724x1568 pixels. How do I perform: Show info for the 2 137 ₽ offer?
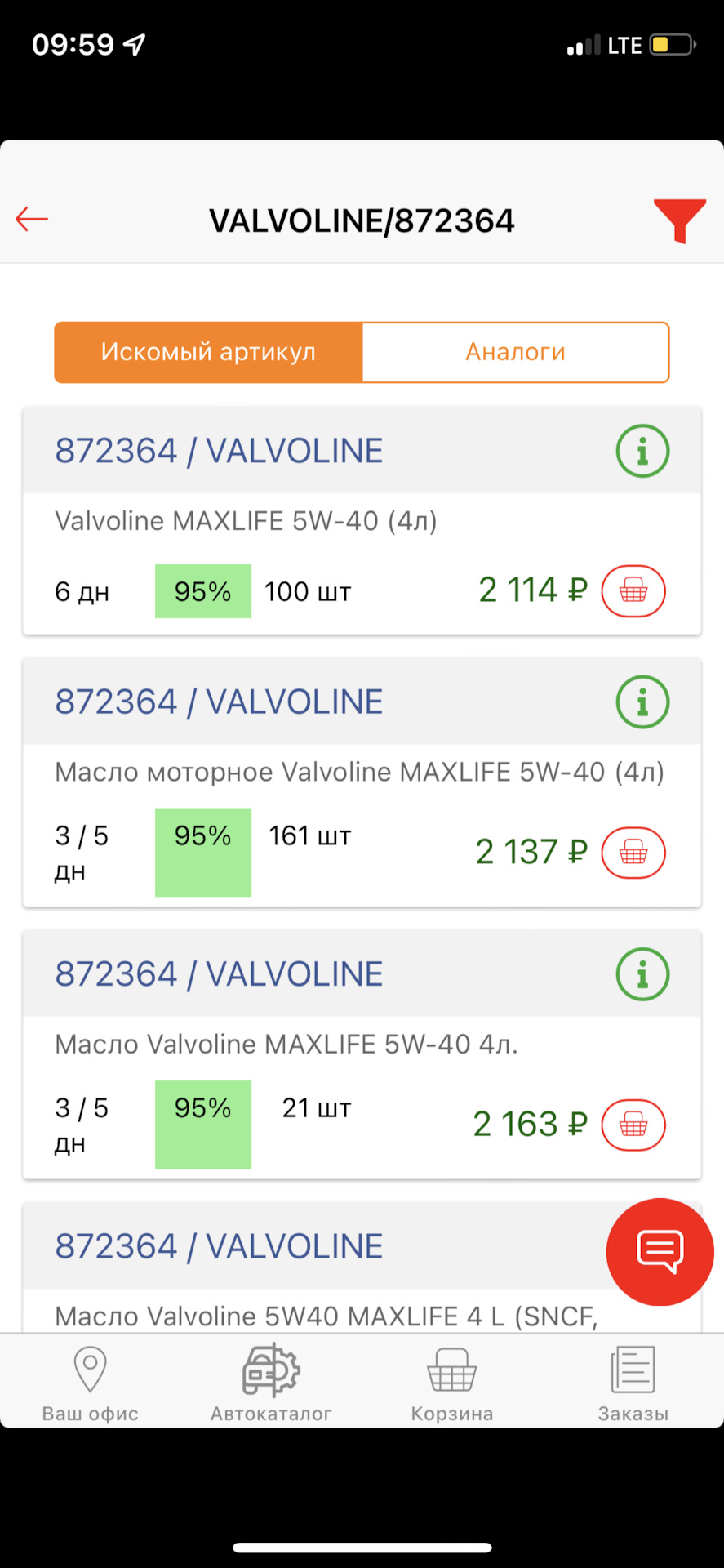click(642, 702)
